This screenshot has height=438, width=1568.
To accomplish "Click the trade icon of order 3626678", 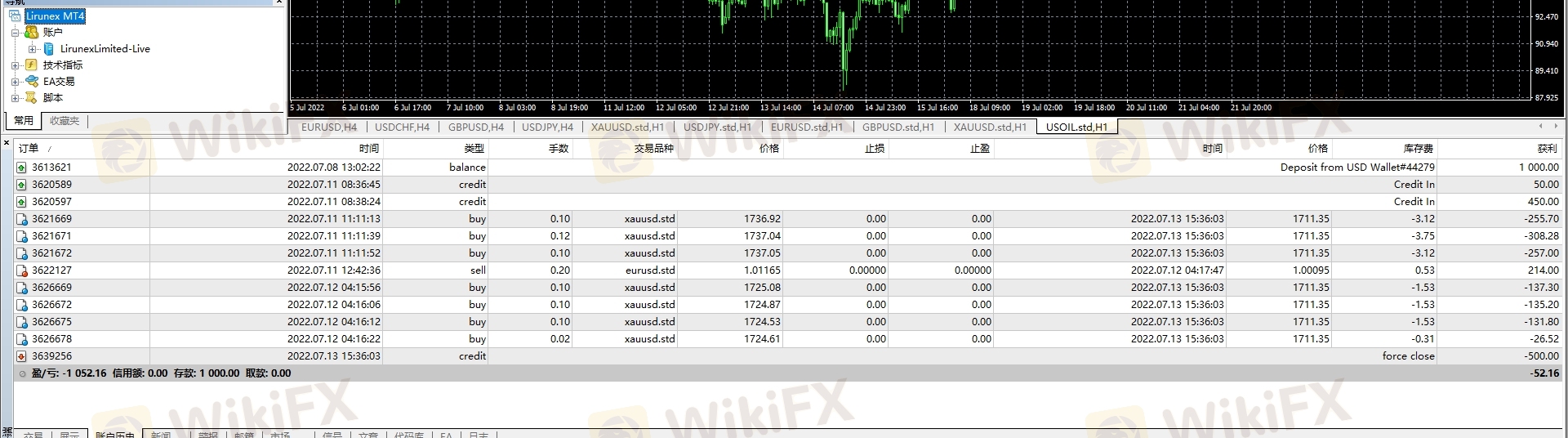I will coord(22,339).
